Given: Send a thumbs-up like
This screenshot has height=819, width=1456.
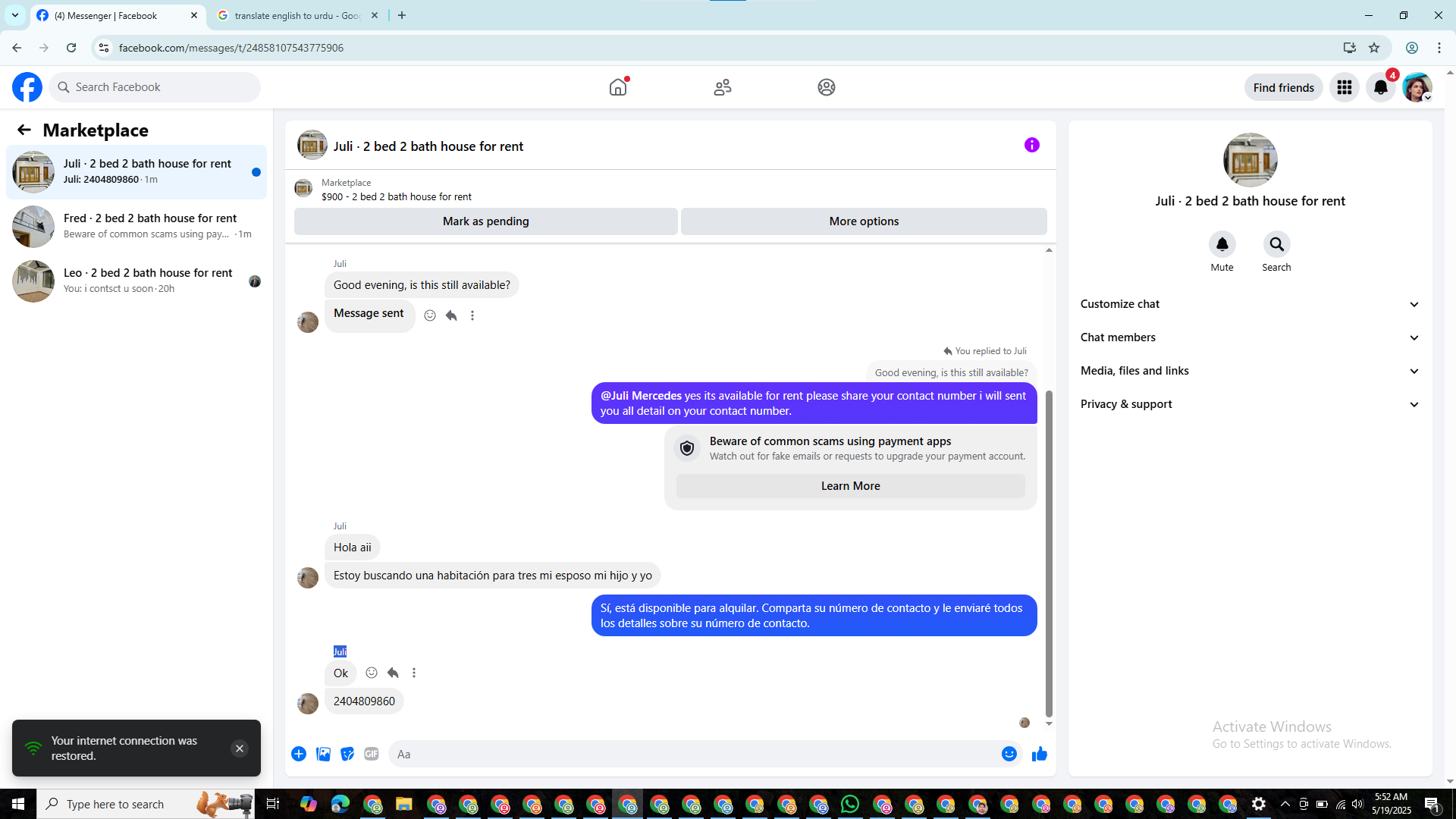Looking at the screenshot, I should (x=1040, y=754).
